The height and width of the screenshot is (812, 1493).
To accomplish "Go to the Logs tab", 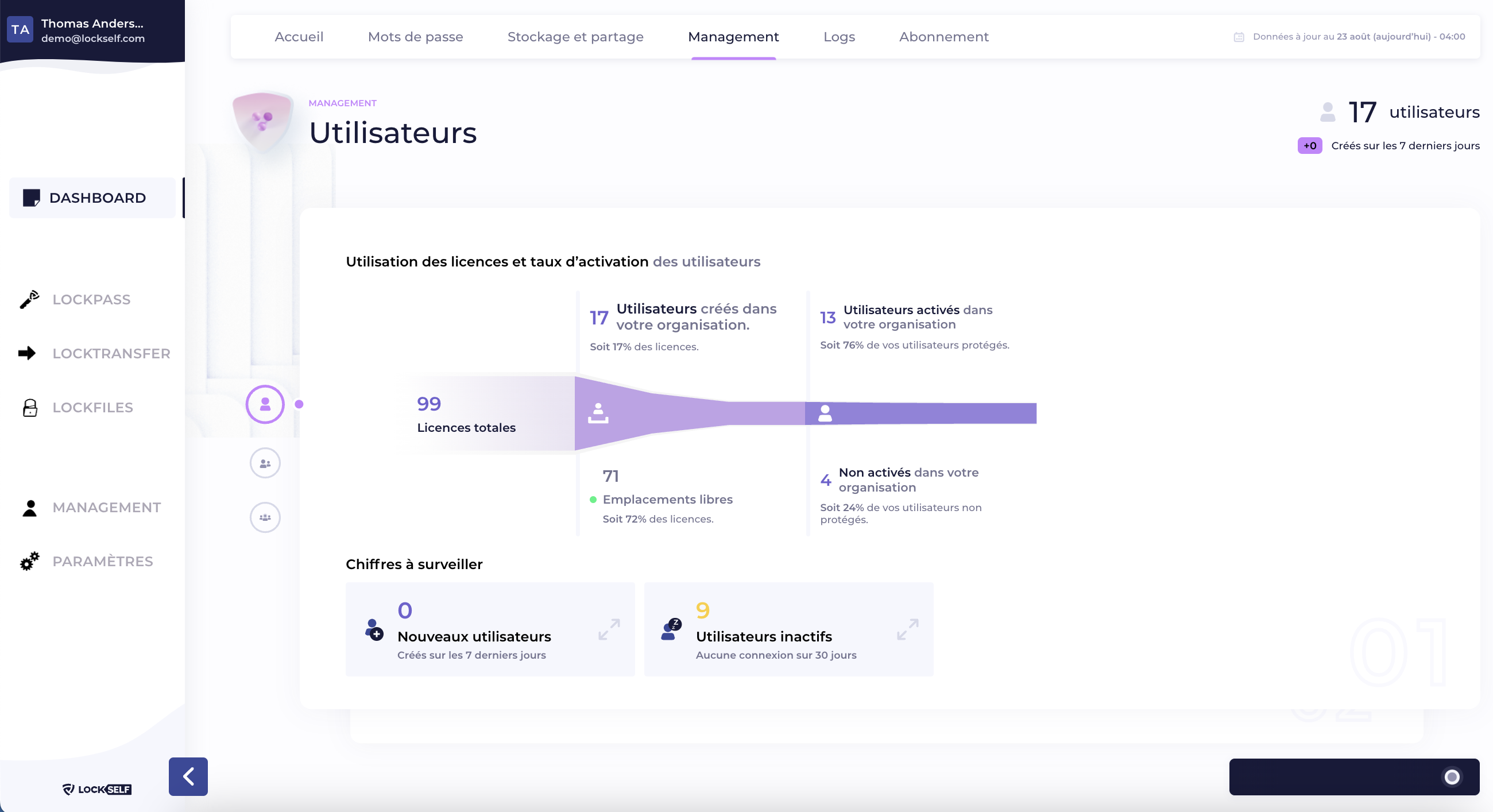I will point(838,37).
